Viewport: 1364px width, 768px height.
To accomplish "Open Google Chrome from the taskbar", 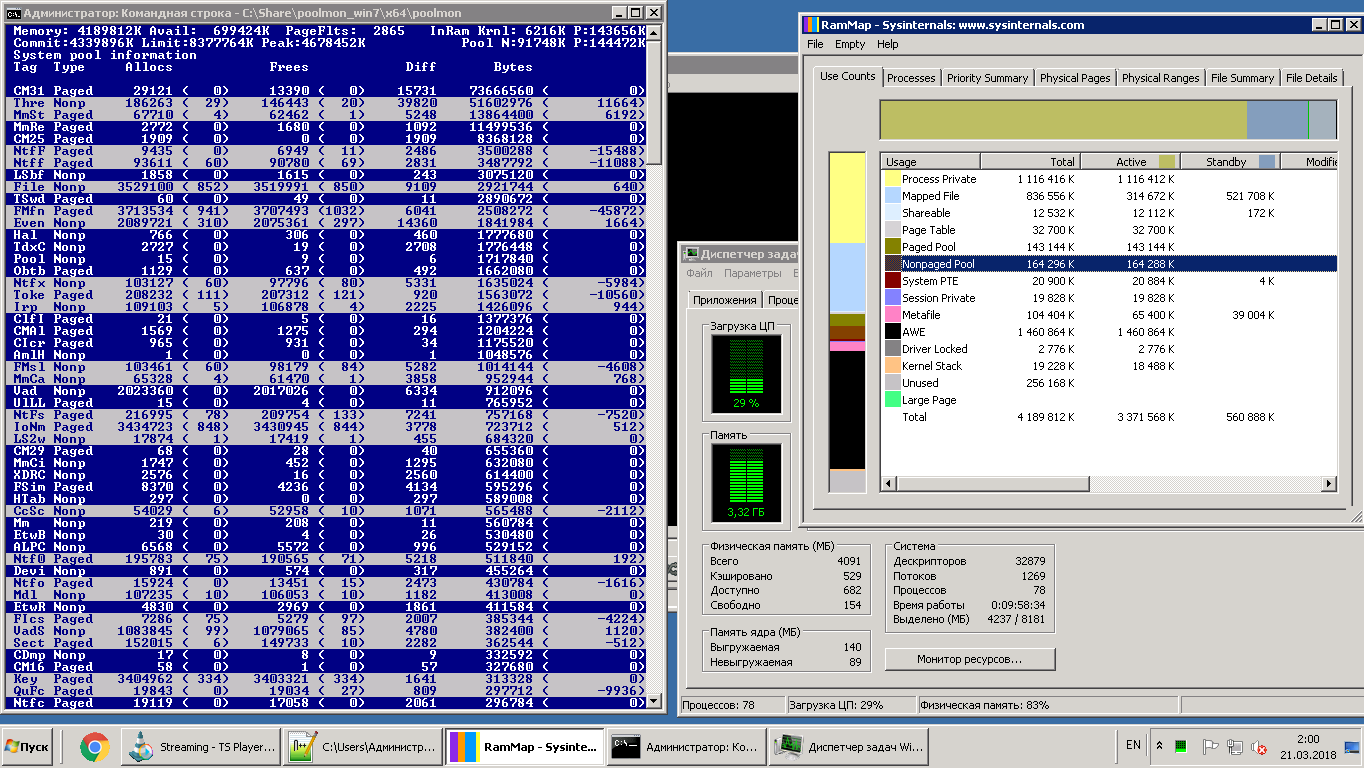I will coord(95,746).
